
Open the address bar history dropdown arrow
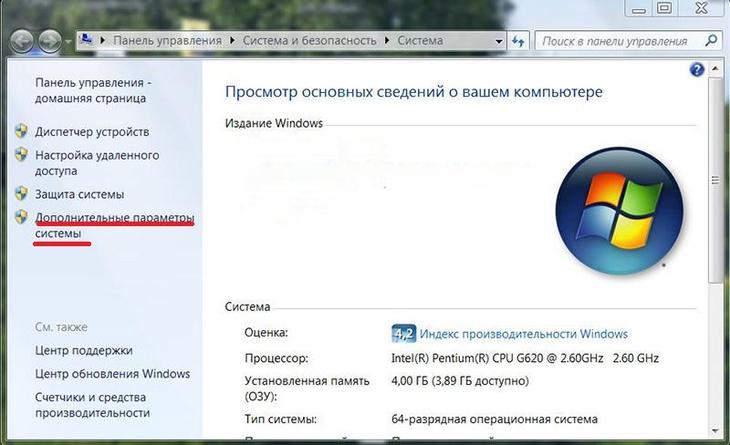click(x=495, y=41)
